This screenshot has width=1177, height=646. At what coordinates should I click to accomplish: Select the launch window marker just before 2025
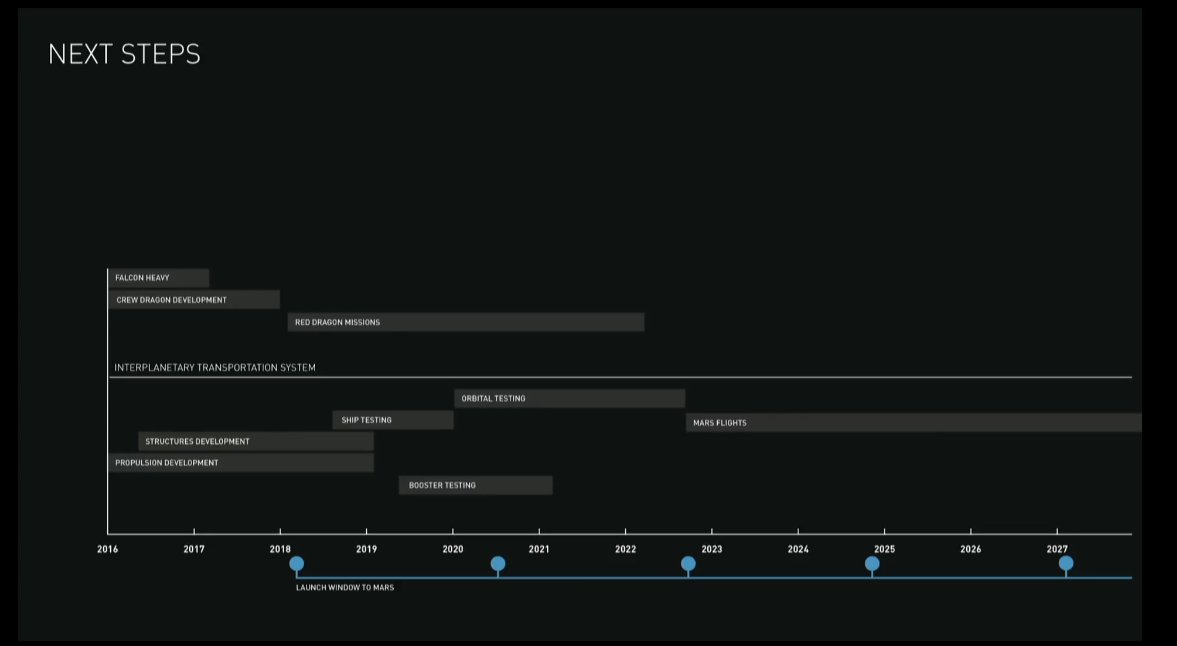click(x=872, y=564)
